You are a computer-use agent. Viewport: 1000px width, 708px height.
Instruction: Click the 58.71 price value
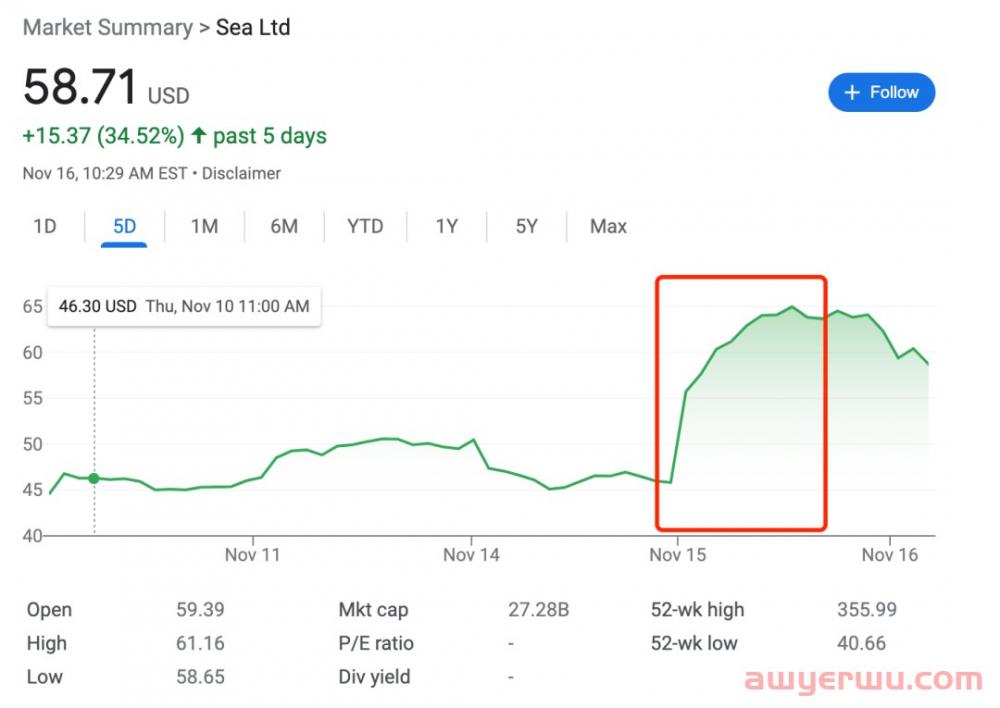[80, 87]
